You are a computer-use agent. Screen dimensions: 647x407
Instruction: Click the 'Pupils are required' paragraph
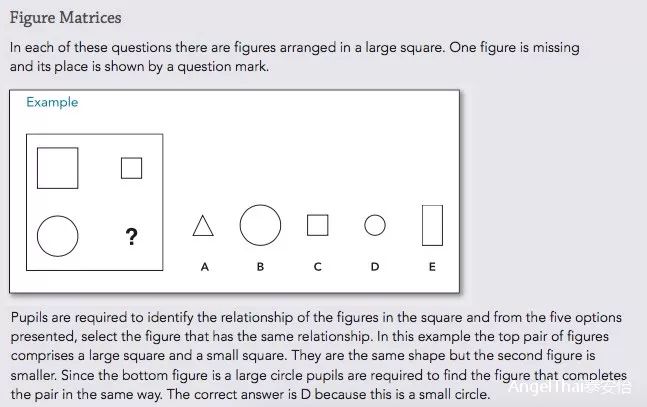pos(319,356)
